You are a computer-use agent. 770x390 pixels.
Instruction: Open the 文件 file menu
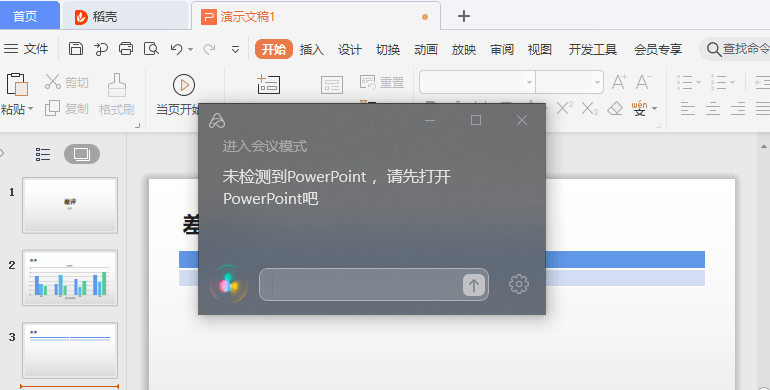point(26,49)
